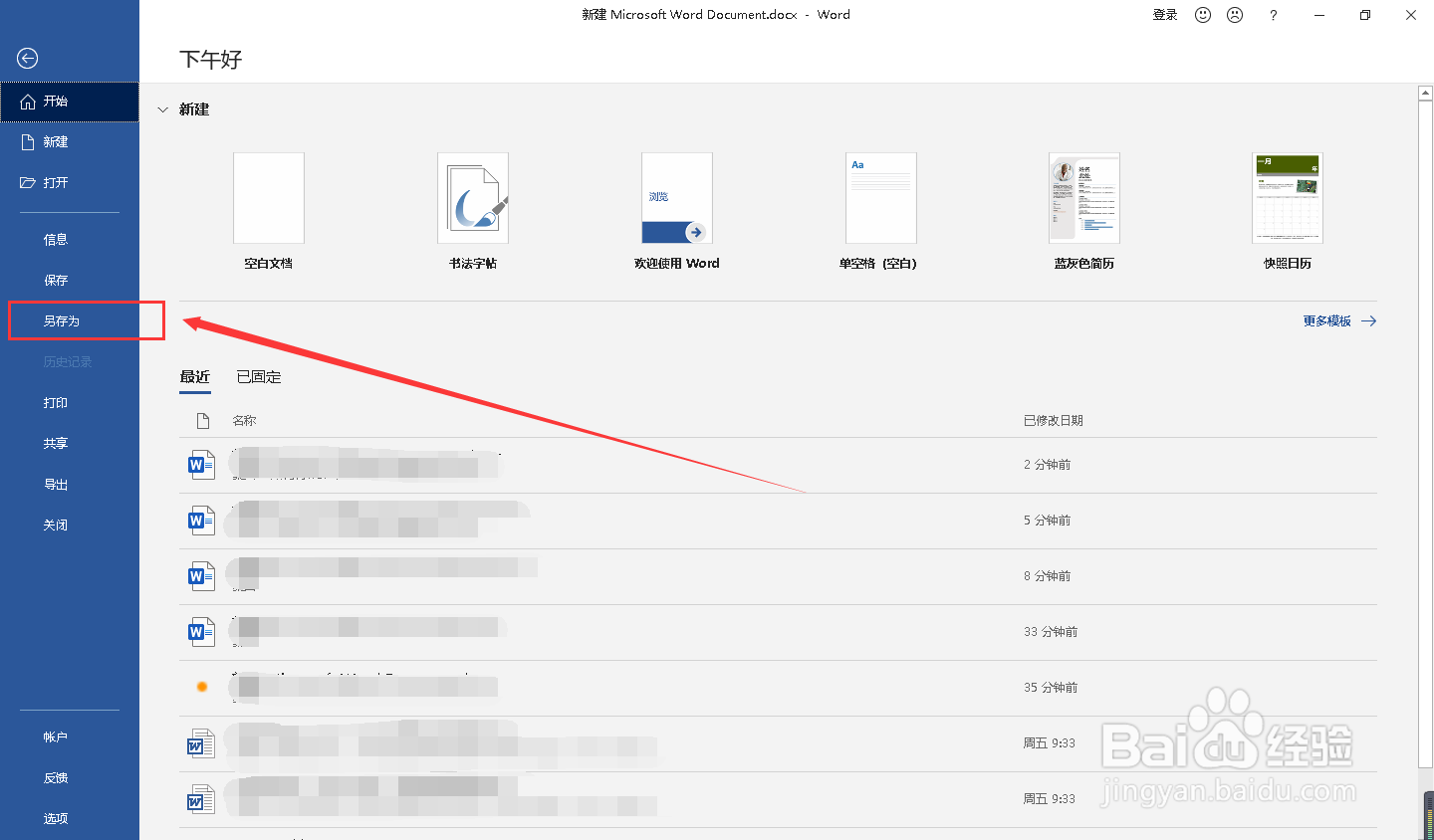Open the 帐户 page
This screenshot has width=1434, height=840.
coord(70,737)
